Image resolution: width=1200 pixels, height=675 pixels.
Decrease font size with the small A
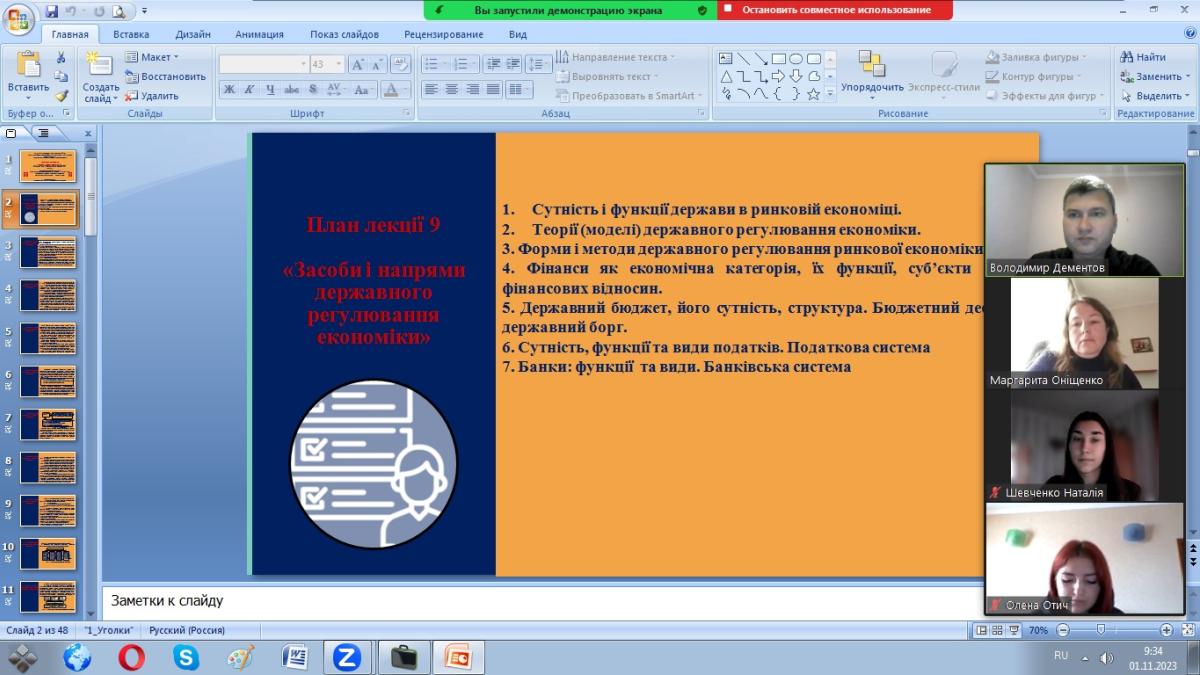click(377, 64)
